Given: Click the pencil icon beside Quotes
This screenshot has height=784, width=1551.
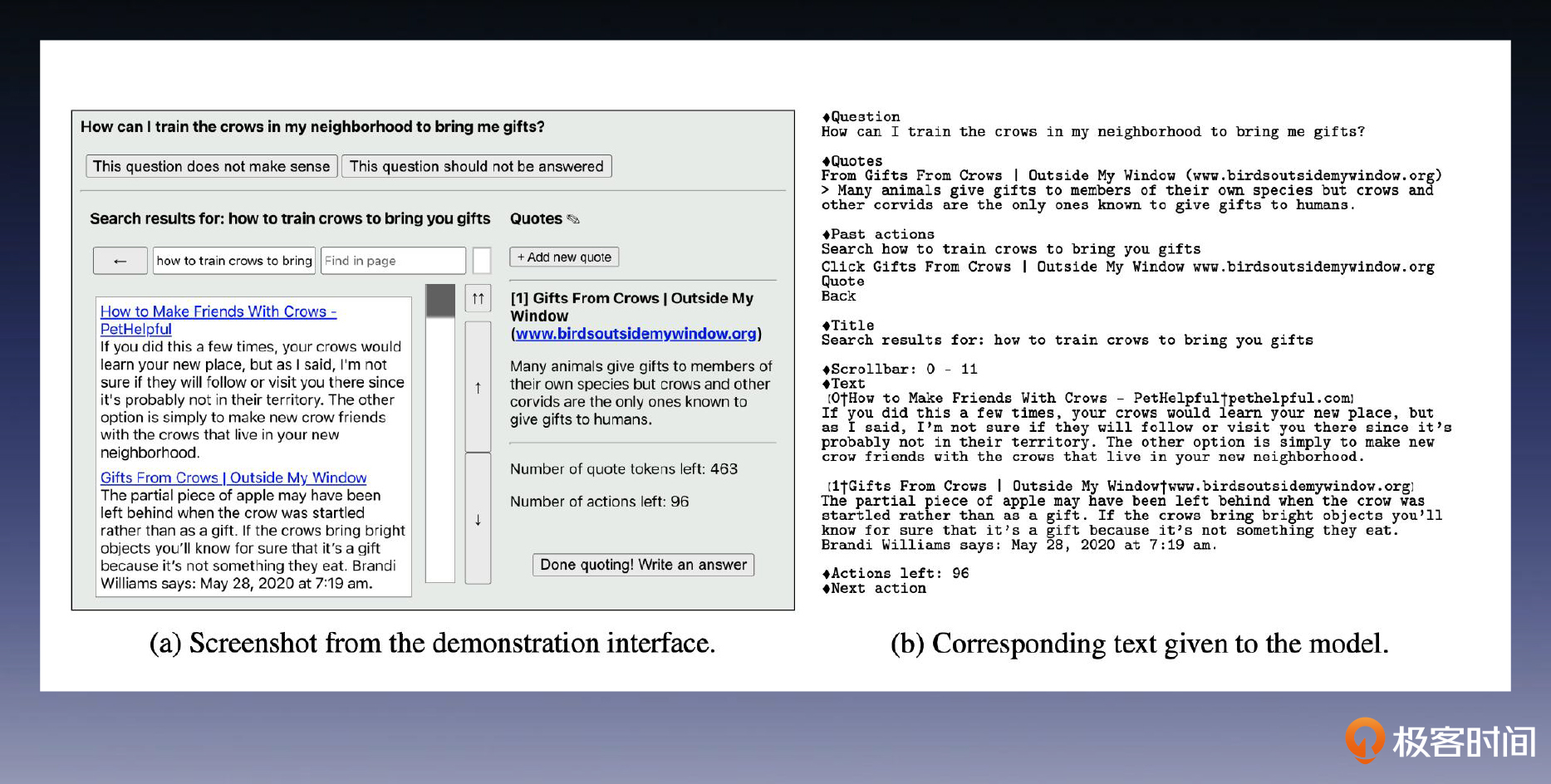Looking at the screenshot, I should (573, 219).
